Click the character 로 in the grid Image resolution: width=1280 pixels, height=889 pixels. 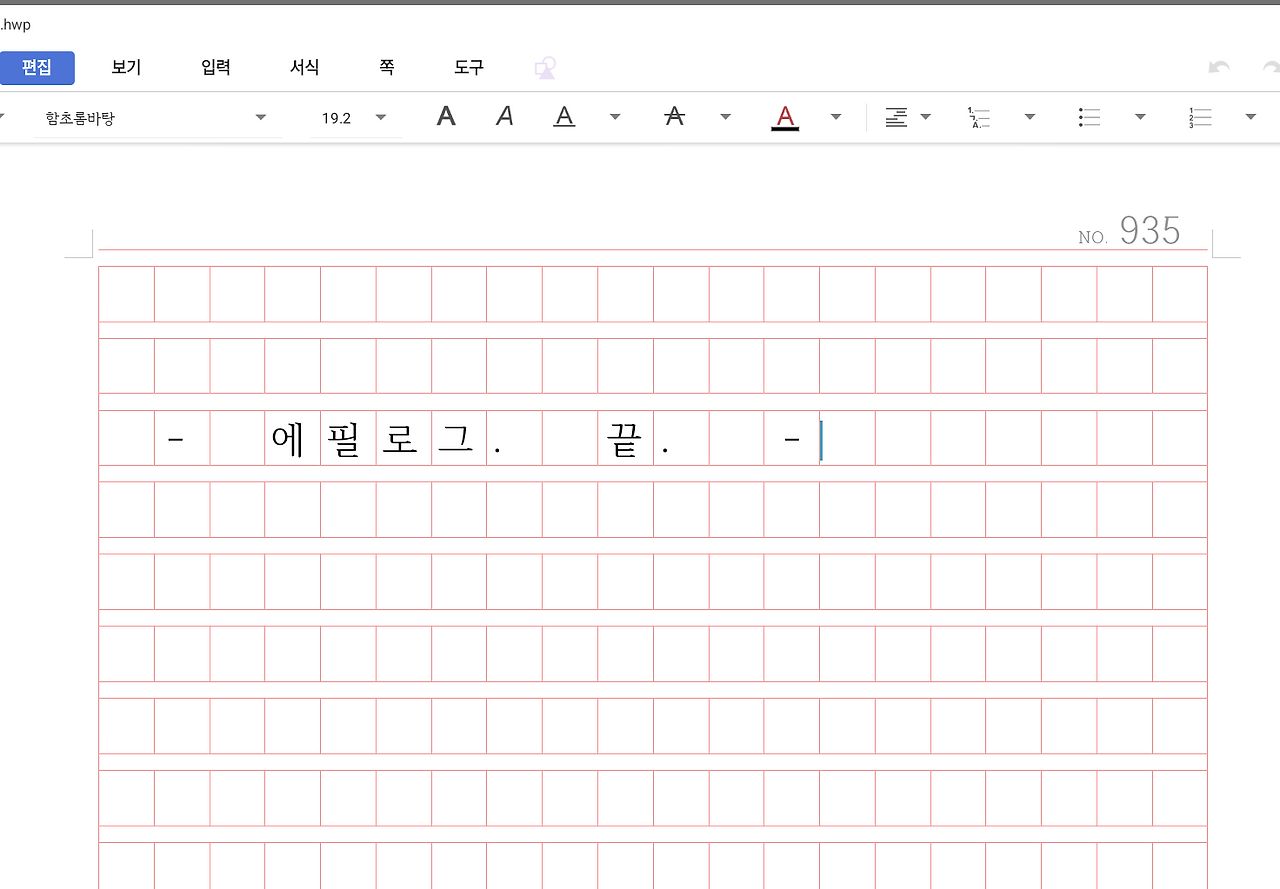399,440
